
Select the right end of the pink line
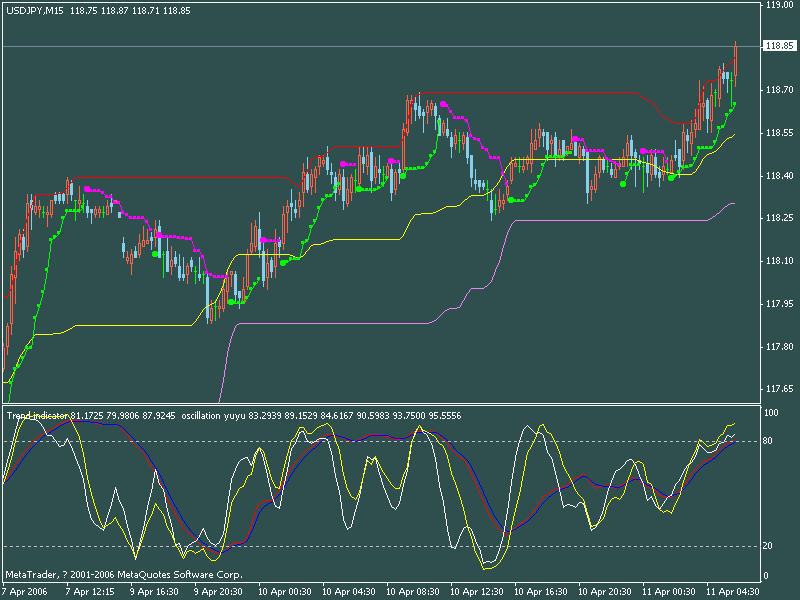tap(732, 203)
